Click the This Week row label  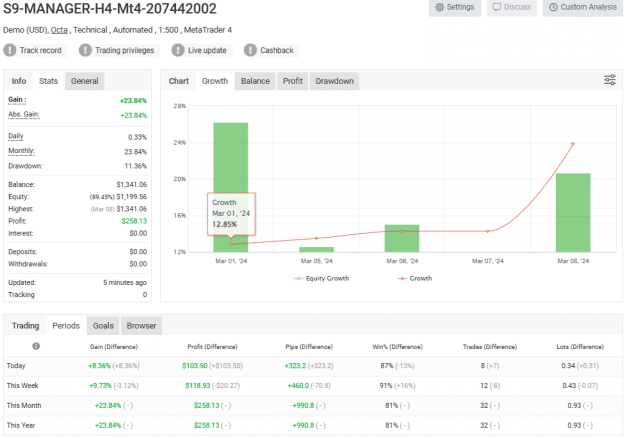[x=22, y=386]
